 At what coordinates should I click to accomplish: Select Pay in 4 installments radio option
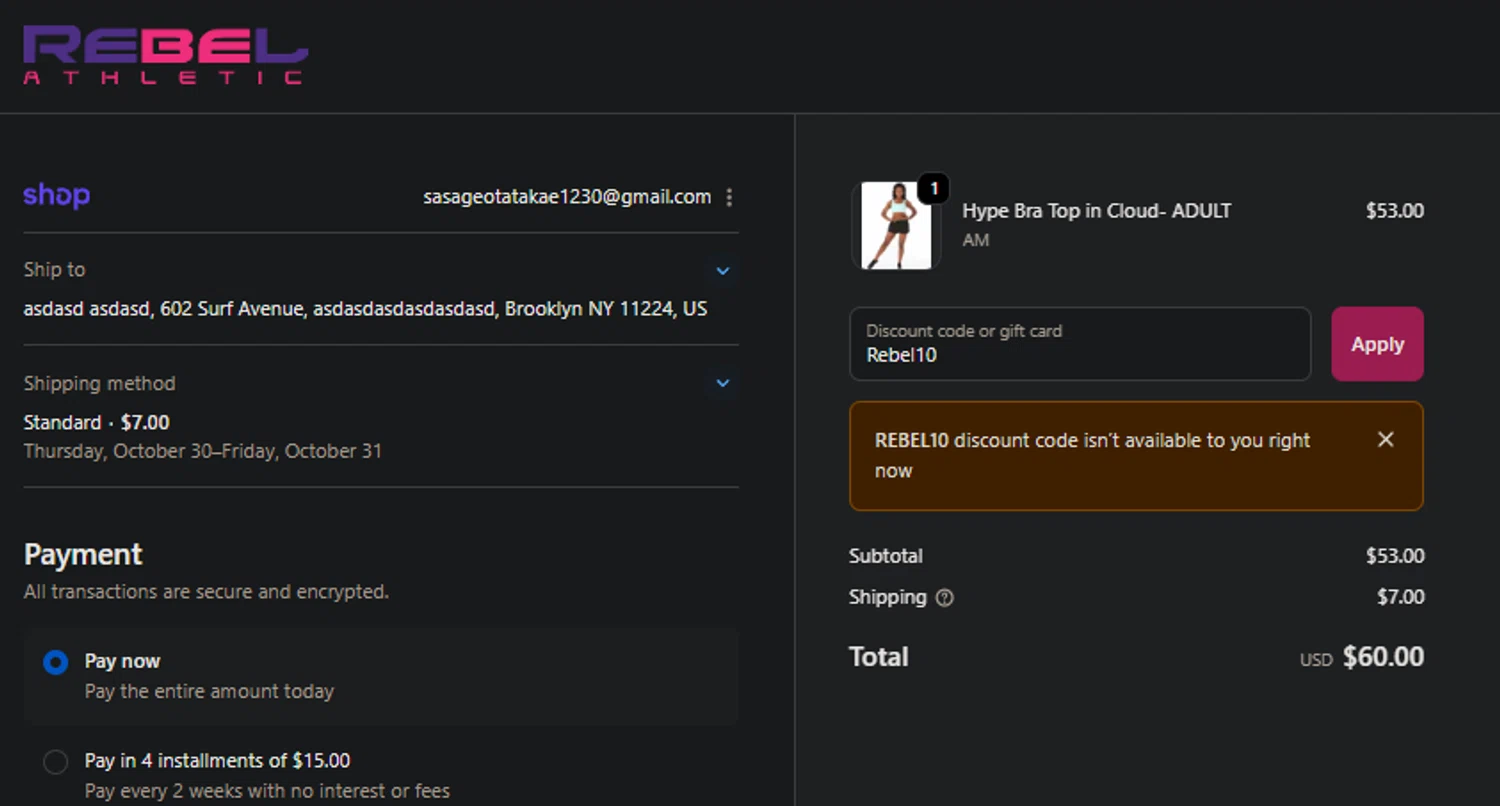pyautogui.click(x=56, y=762)
